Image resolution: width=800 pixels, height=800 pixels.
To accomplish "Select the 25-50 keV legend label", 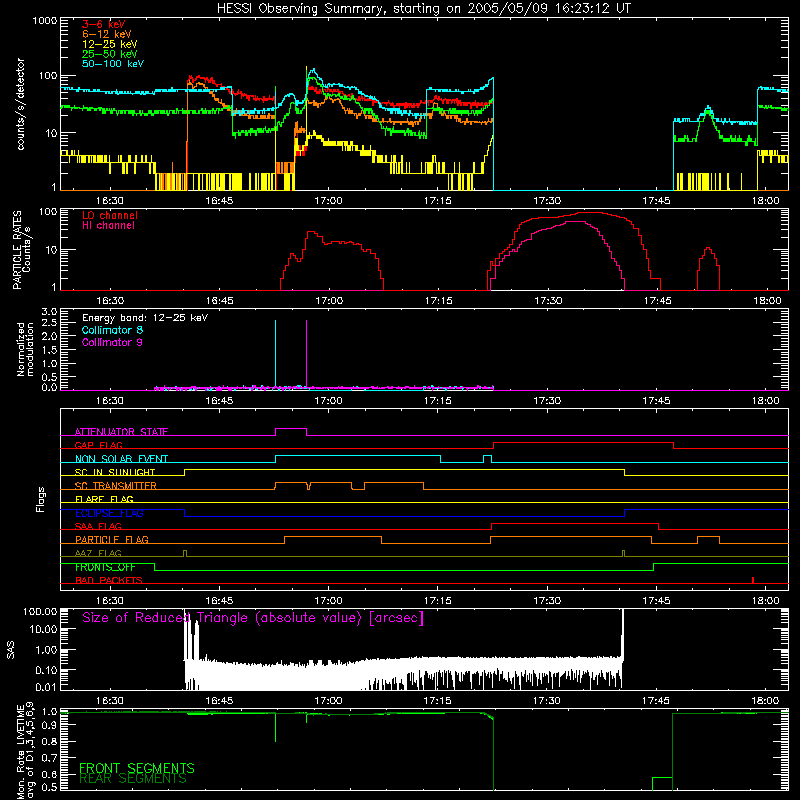I will 110,54.
